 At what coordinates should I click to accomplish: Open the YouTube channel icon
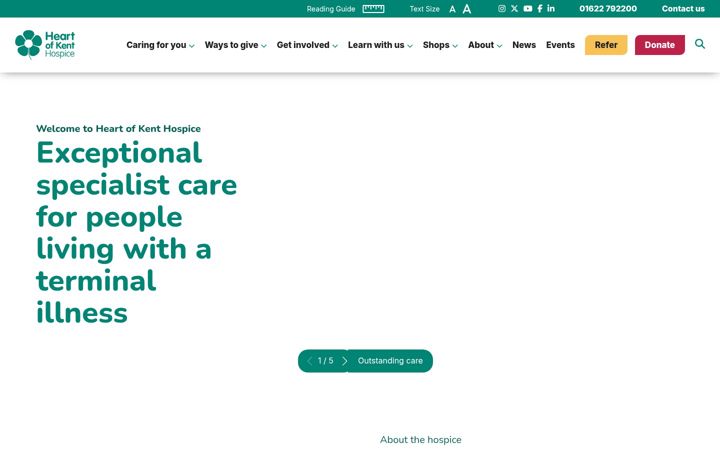coord(528,9)
